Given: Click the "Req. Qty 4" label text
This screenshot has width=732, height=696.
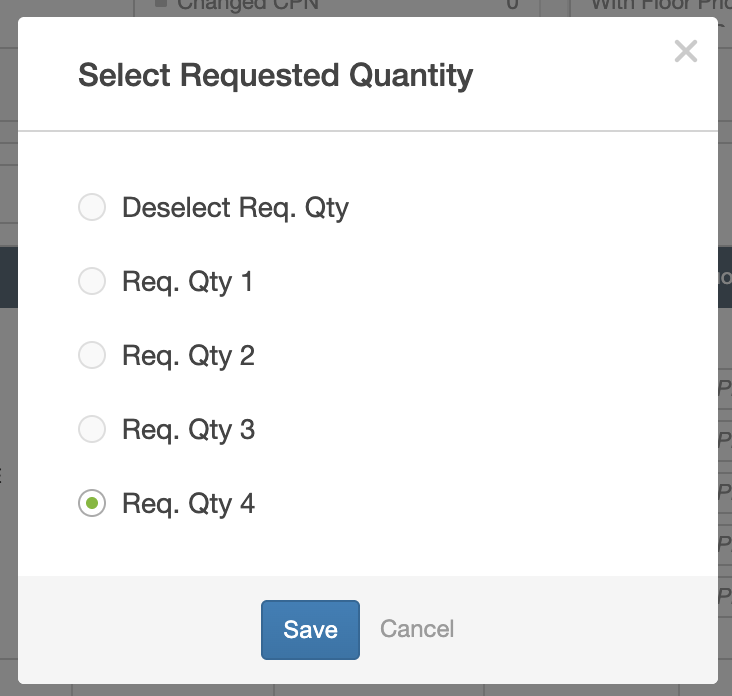Looking at the screenshot, I should click(x=188, y=504).
